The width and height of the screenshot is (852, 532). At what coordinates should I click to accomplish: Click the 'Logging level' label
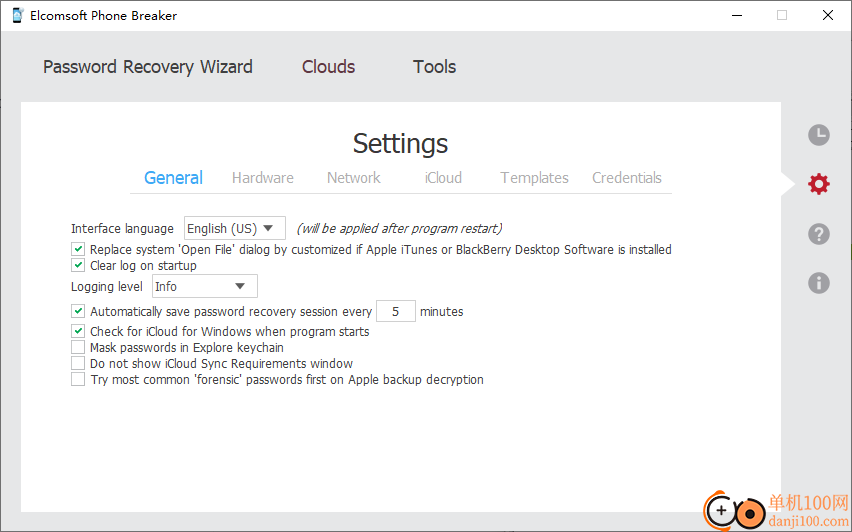click(106, 286)
